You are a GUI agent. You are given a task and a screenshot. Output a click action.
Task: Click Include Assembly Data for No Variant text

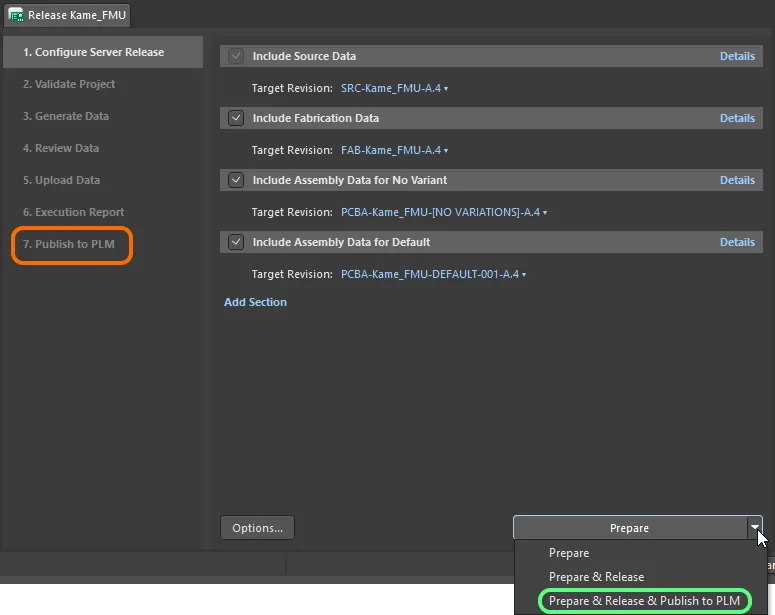350,180
